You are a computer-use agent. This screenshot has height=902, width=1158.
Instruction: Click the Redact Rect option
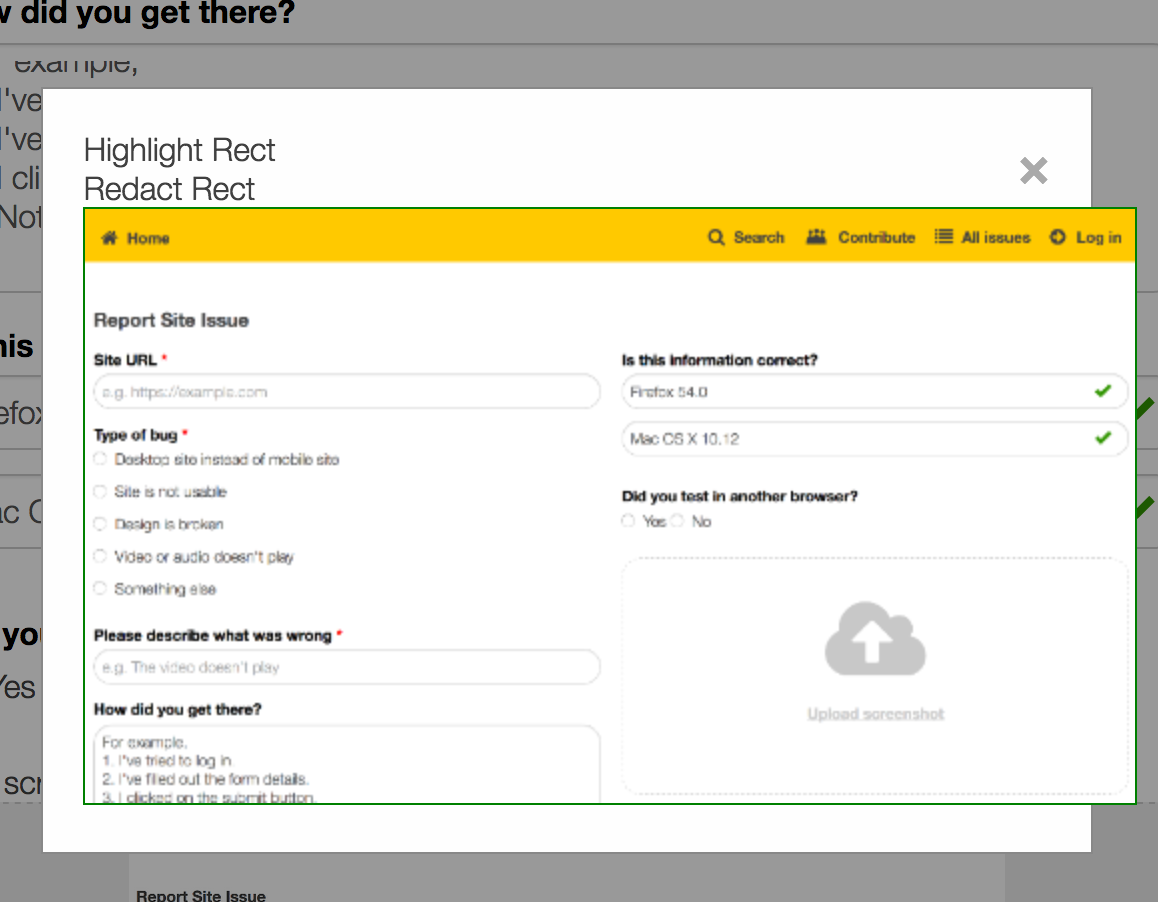pyautogui.click(x=170, y=189)
